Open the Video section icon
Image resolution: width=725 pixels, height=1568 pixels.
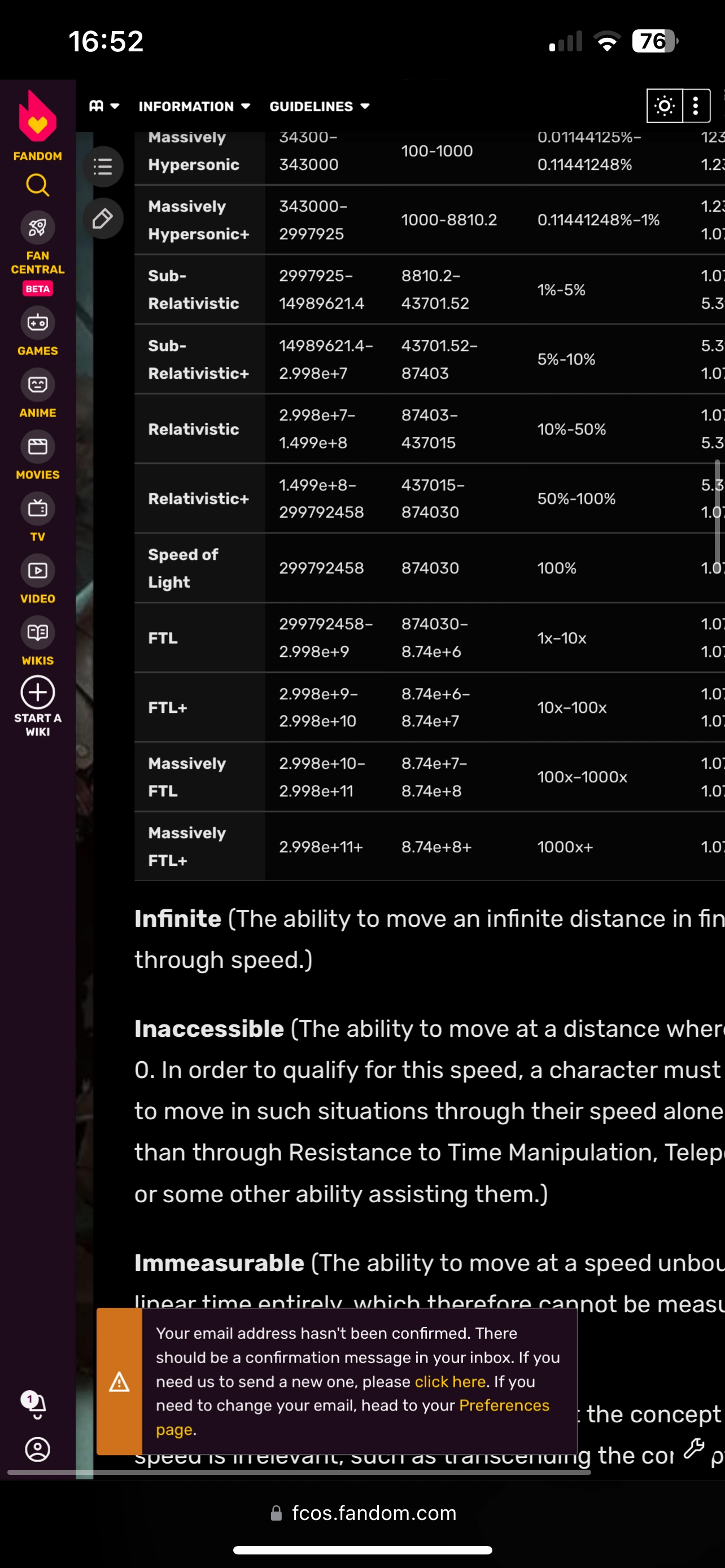[38, 571]
